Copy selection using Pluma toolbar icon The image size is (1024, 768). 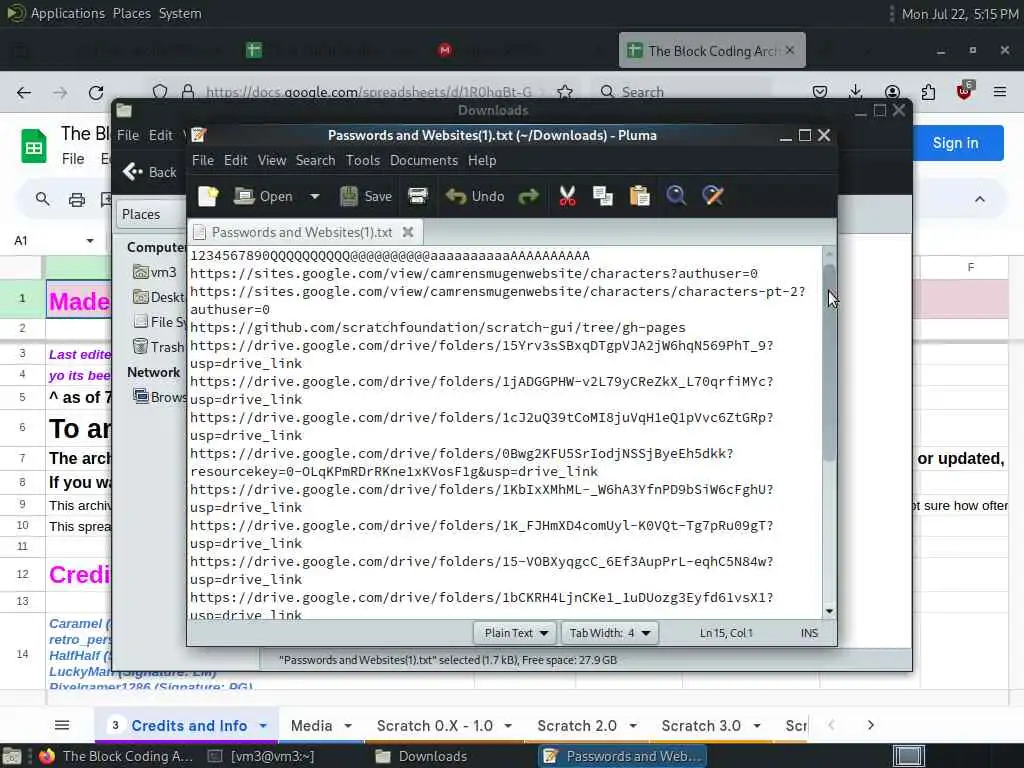[603, 196]
